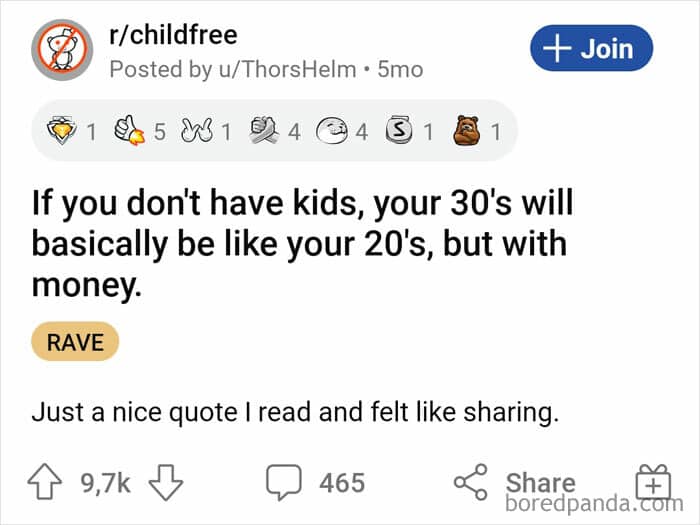View the 465 comments count
The height and width of the screenshot is (525, 700).
342,483
